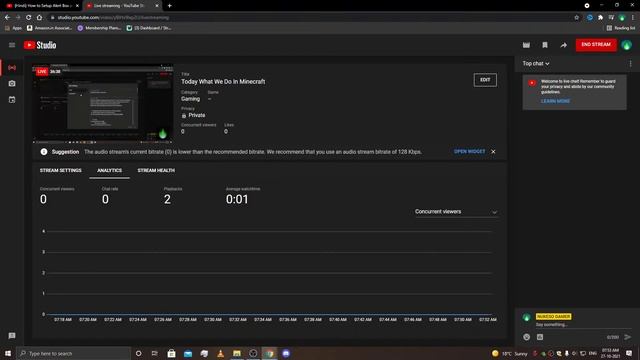Open the send feedback icon at sidebar bottom
This screenshot has width=640, height=360.
(x=12, y=336)
